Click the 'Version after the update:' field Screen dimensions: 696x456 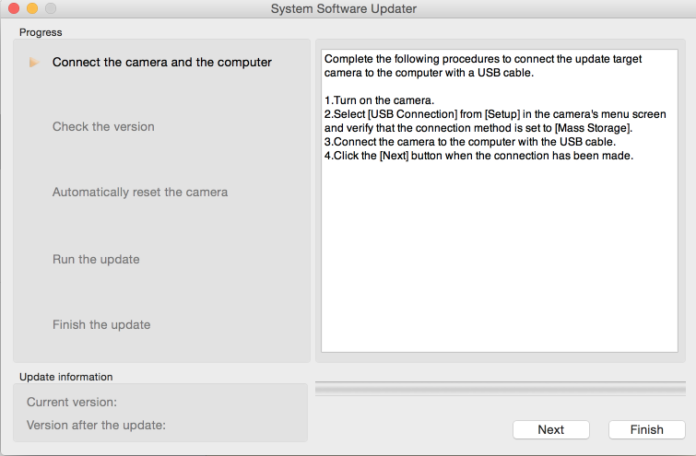[96, 424]
